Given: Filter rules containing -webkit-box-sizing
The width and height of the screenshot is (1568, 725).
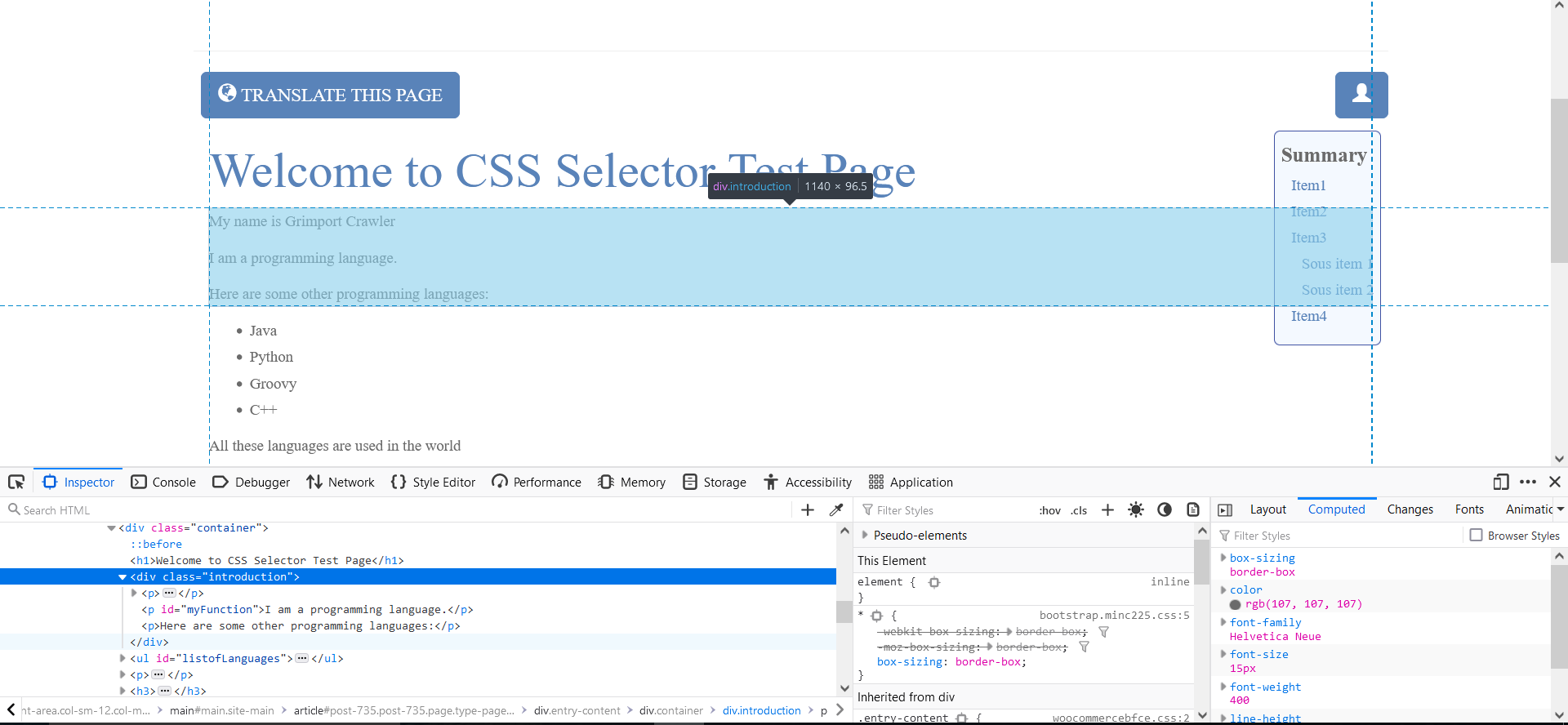Looking at the screenshot, I should [1103, 632].
